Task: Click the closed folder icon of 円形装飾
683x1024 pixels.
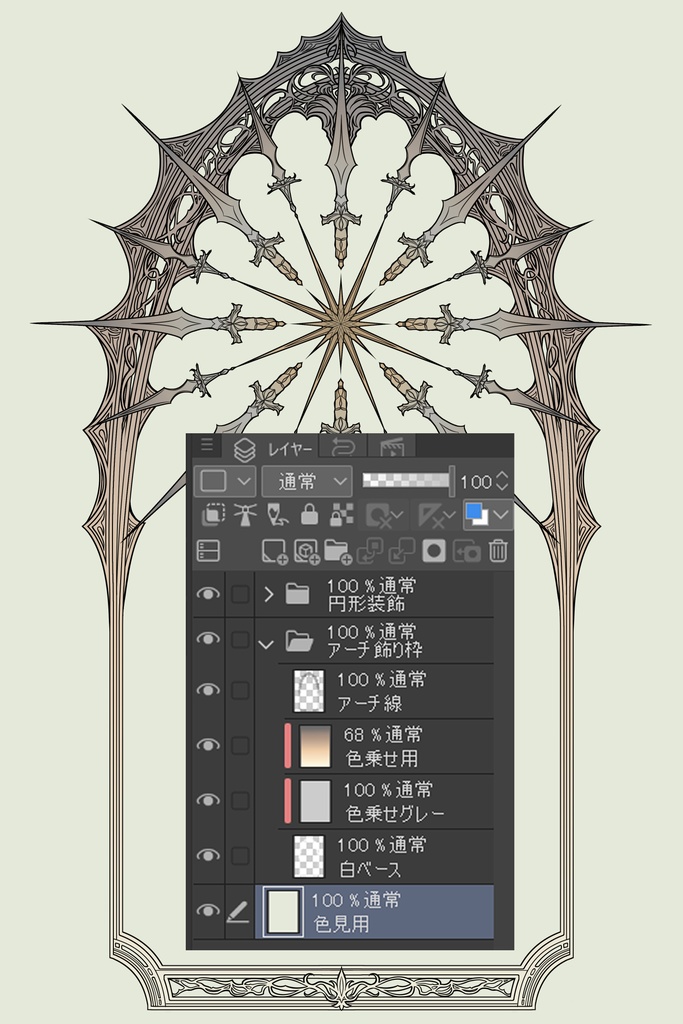Action: click(297, 594)
